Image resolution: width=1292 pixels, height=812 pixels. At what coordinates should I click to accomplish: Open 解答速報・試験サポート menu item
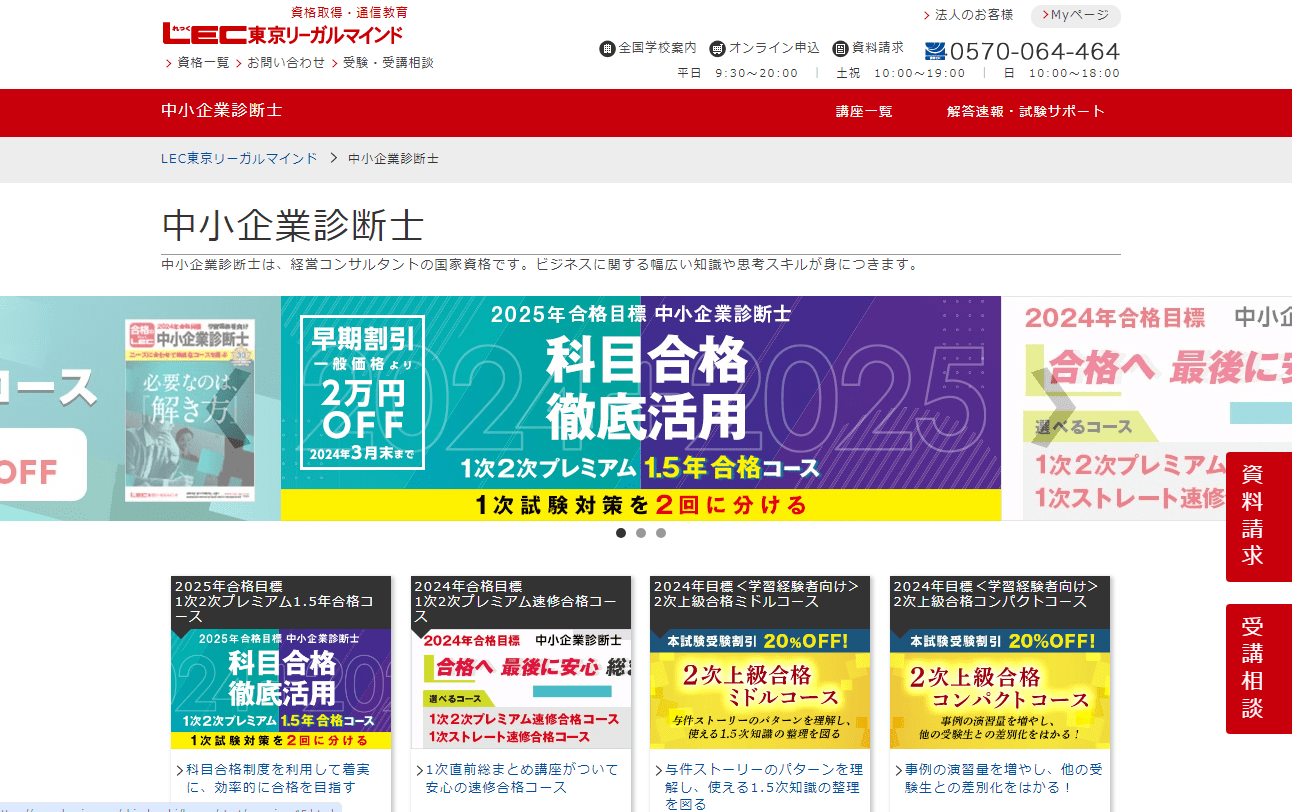[1026, 111]
